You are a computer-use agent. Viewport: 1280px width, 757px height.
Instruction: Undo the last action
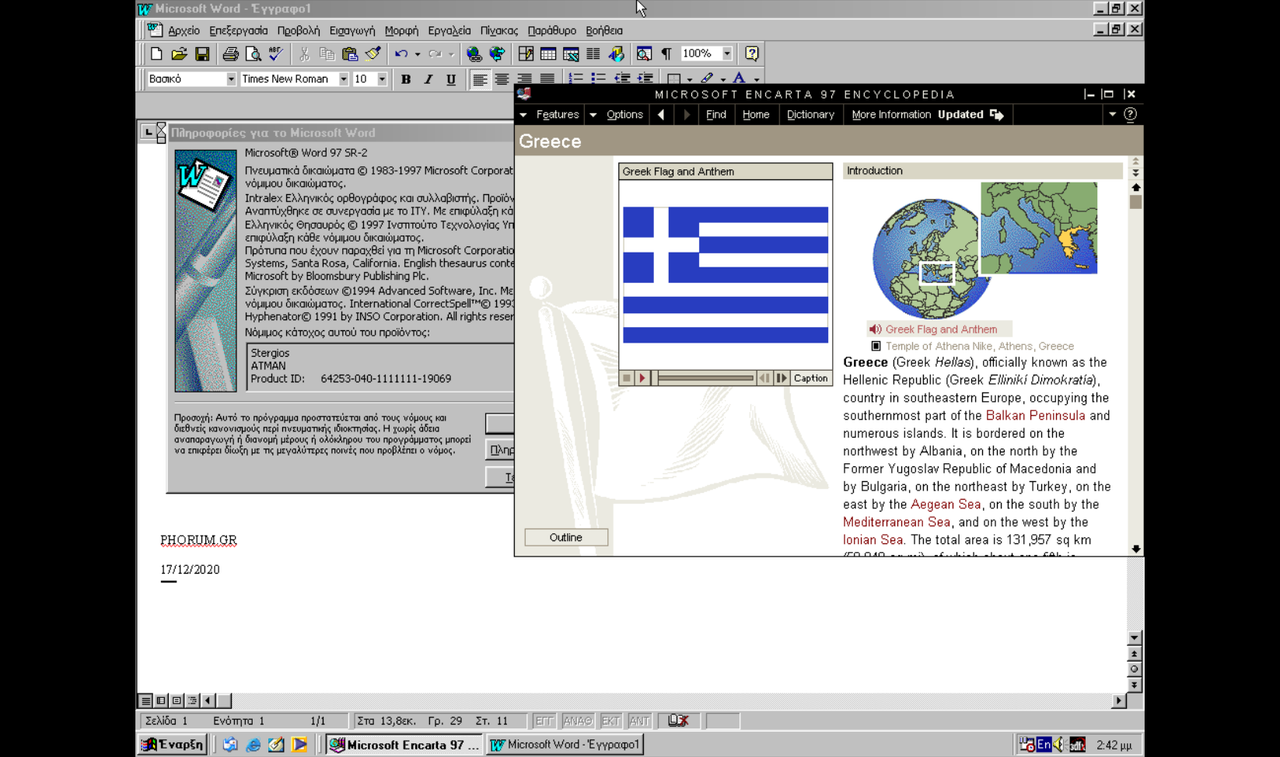401,54
